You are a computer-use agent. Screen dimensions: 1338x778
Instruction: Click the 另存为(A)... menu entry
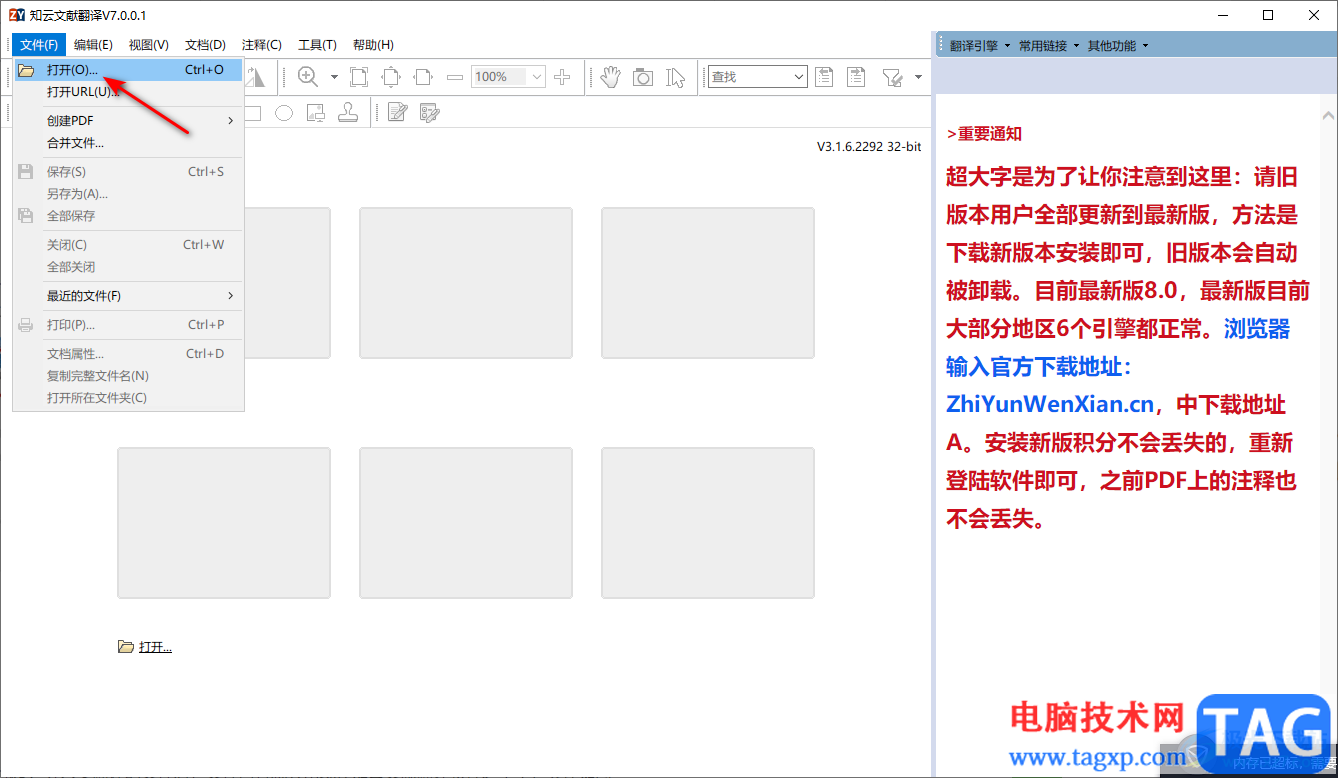pos(128,194)
